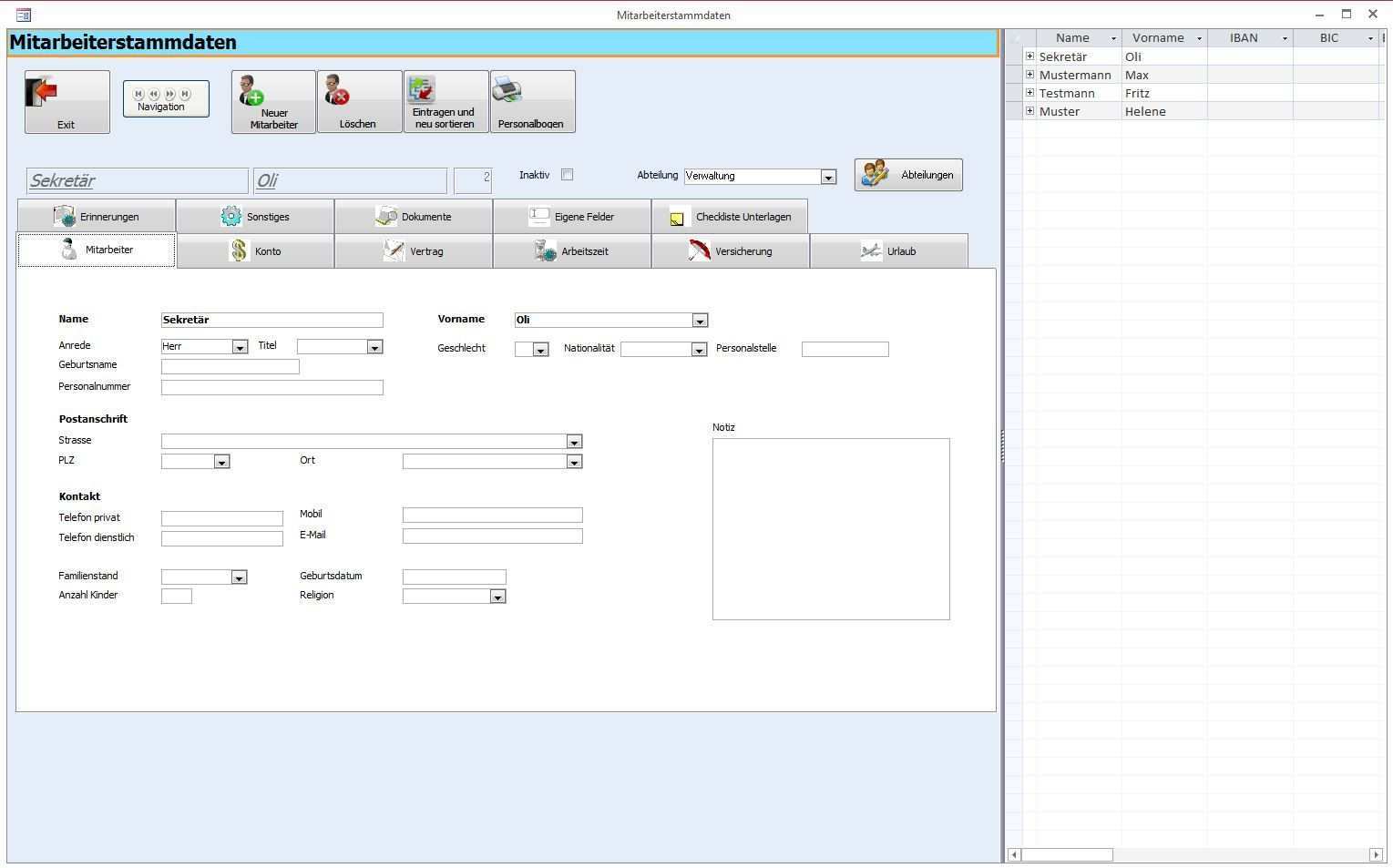
Task: Open the Checkliste Unterlagen tab
Action: tap(729, 217)
